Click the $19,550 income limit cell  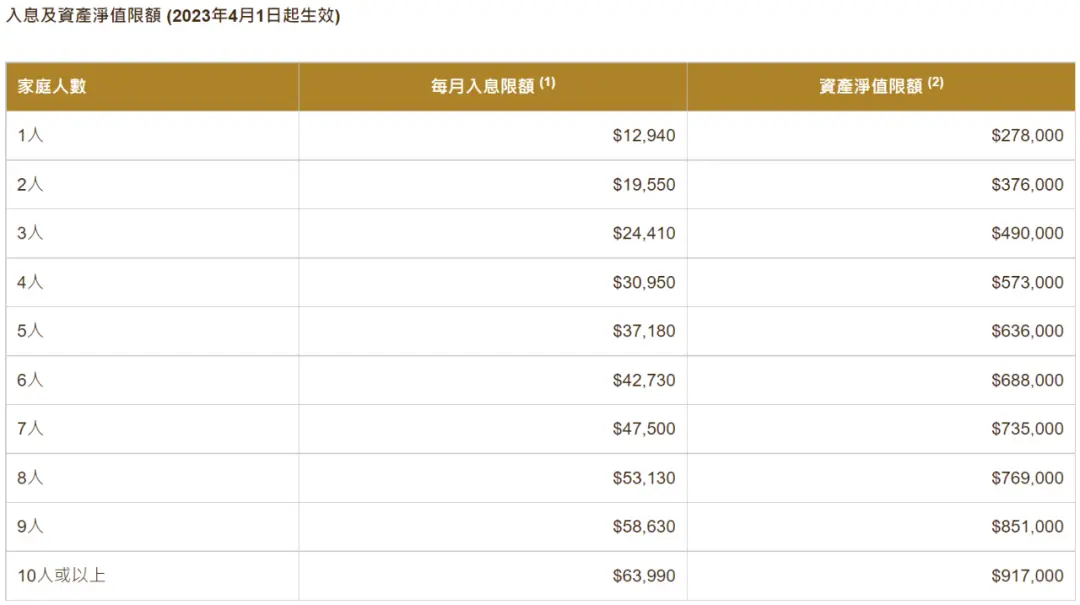click(644, 185)
